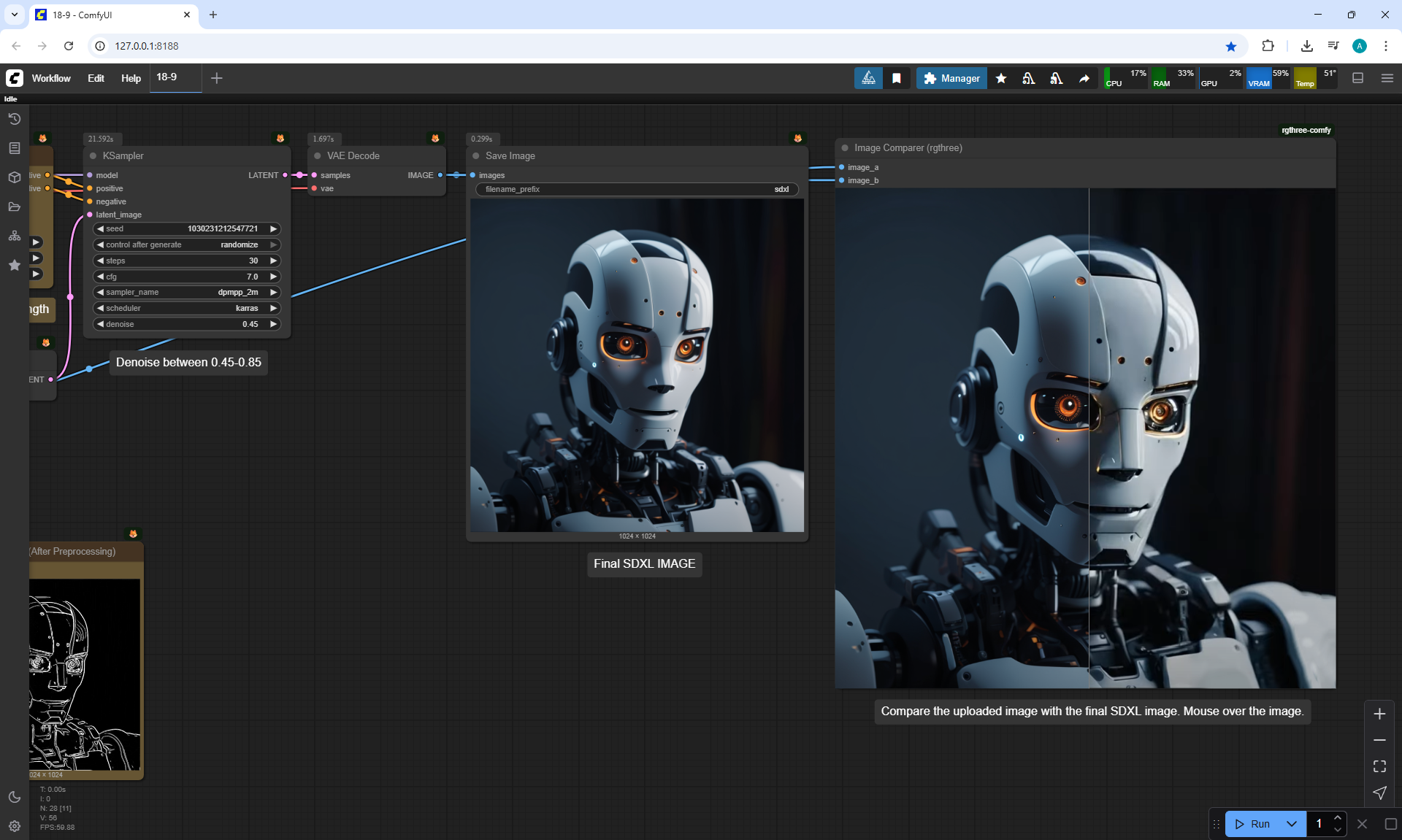Click the share arrow icon in toolbar
Viewport: 1402px width, 840px height.
tap(1084, 78)
